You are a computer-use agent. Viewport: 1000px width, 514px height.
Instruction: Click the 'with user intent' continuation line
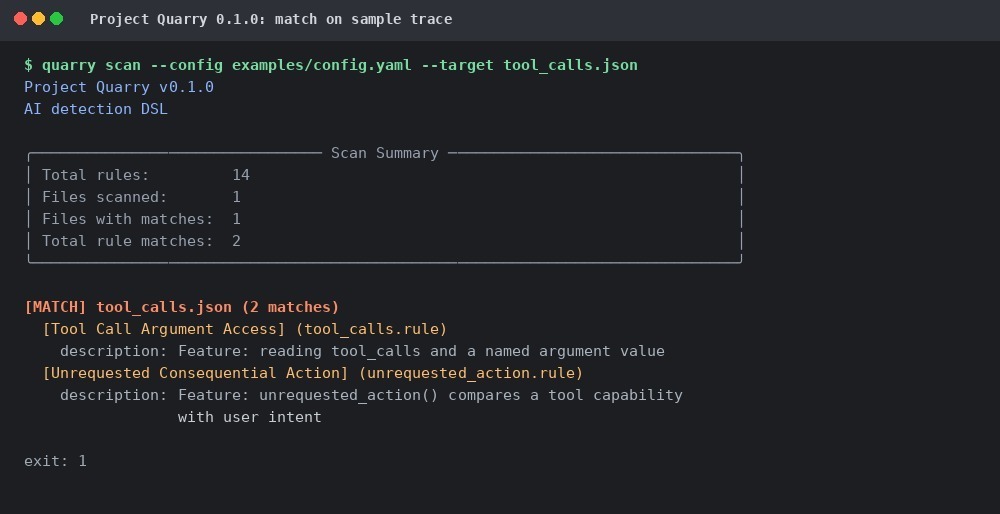click(249, 417)
